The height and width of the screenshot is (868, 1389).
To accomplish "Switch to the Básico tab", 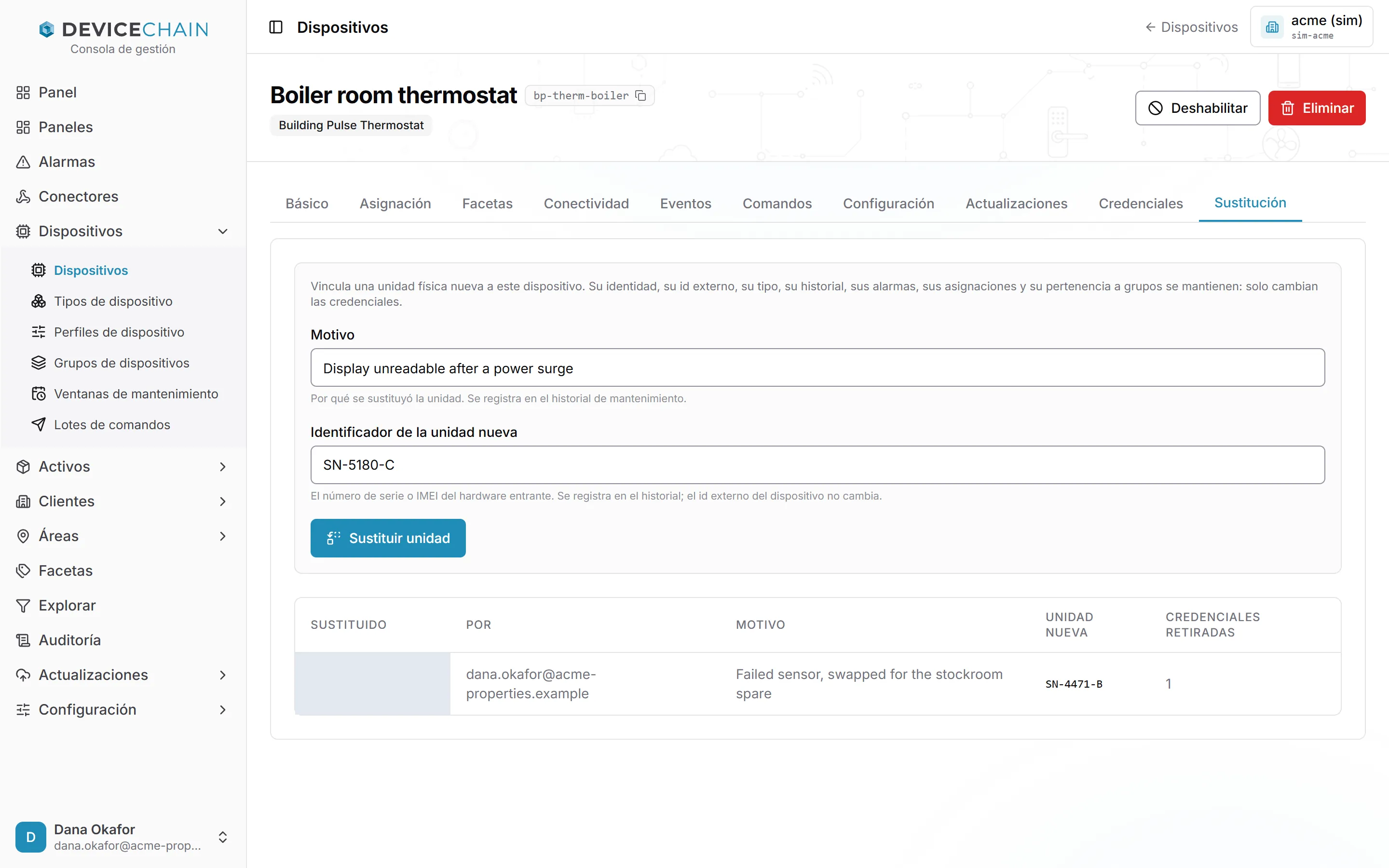I will (x=307, y=203).
